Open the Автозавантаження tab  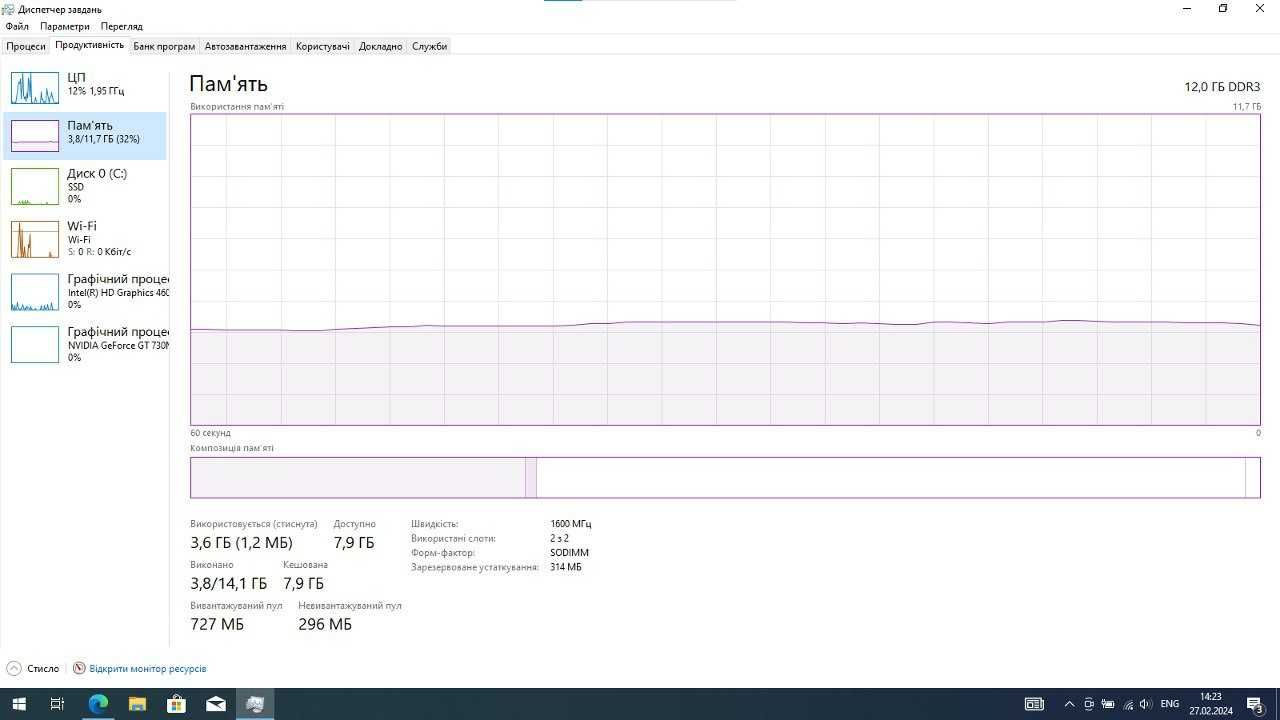click(245, 46)
